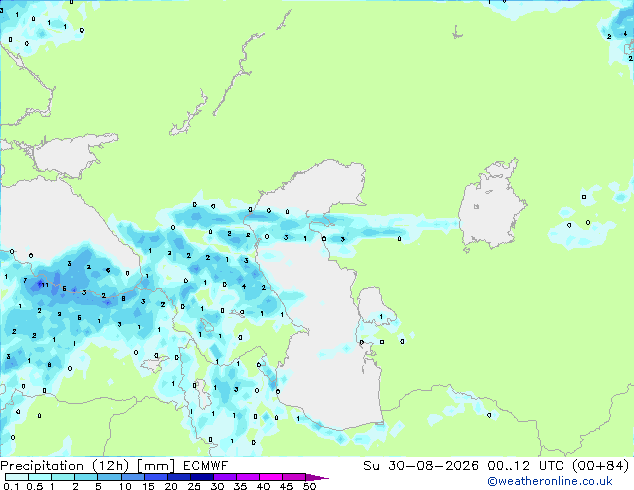Click the "20" legend scale label

tap(171, 486)
